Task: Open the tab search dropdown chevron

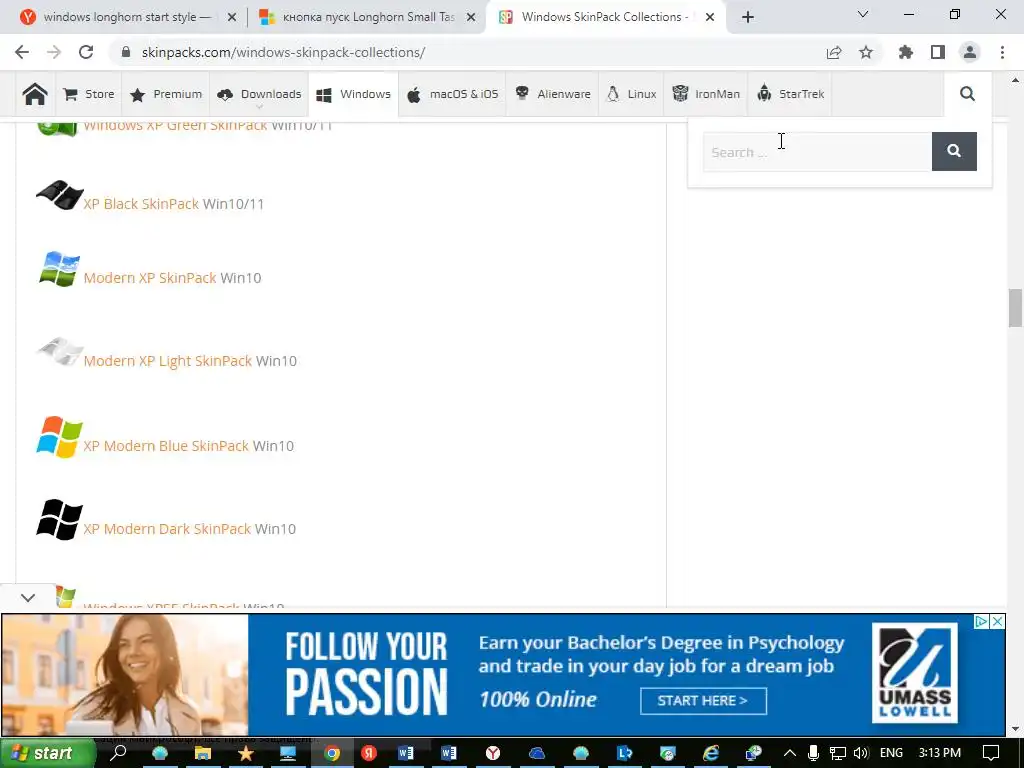Action: pos(863,14)
